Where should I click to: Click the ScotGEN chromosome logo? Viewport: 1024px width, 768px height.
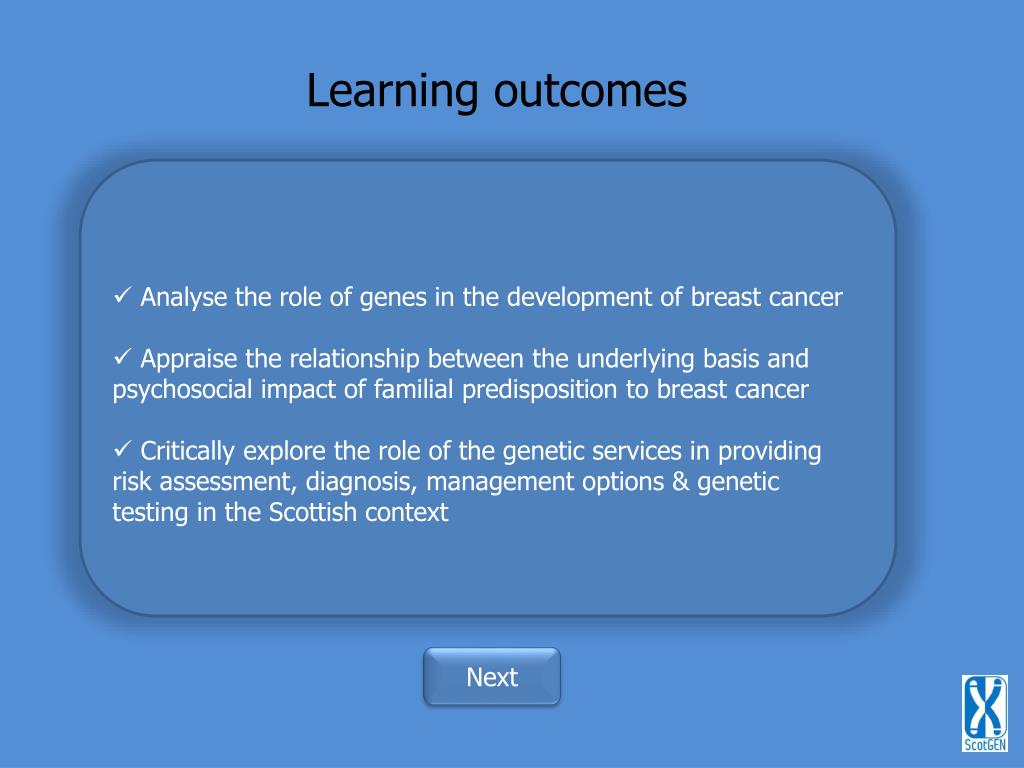pos(985,713)
